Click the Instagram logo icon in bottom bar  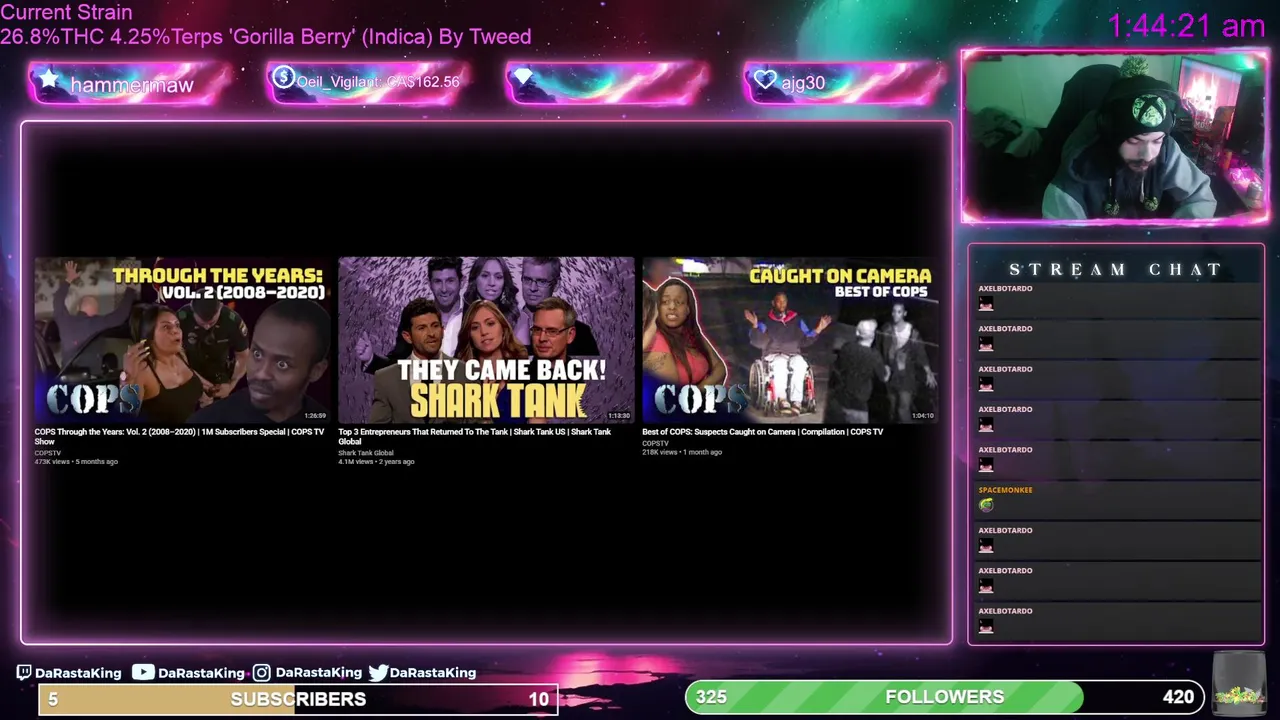[x=261, y=673]
